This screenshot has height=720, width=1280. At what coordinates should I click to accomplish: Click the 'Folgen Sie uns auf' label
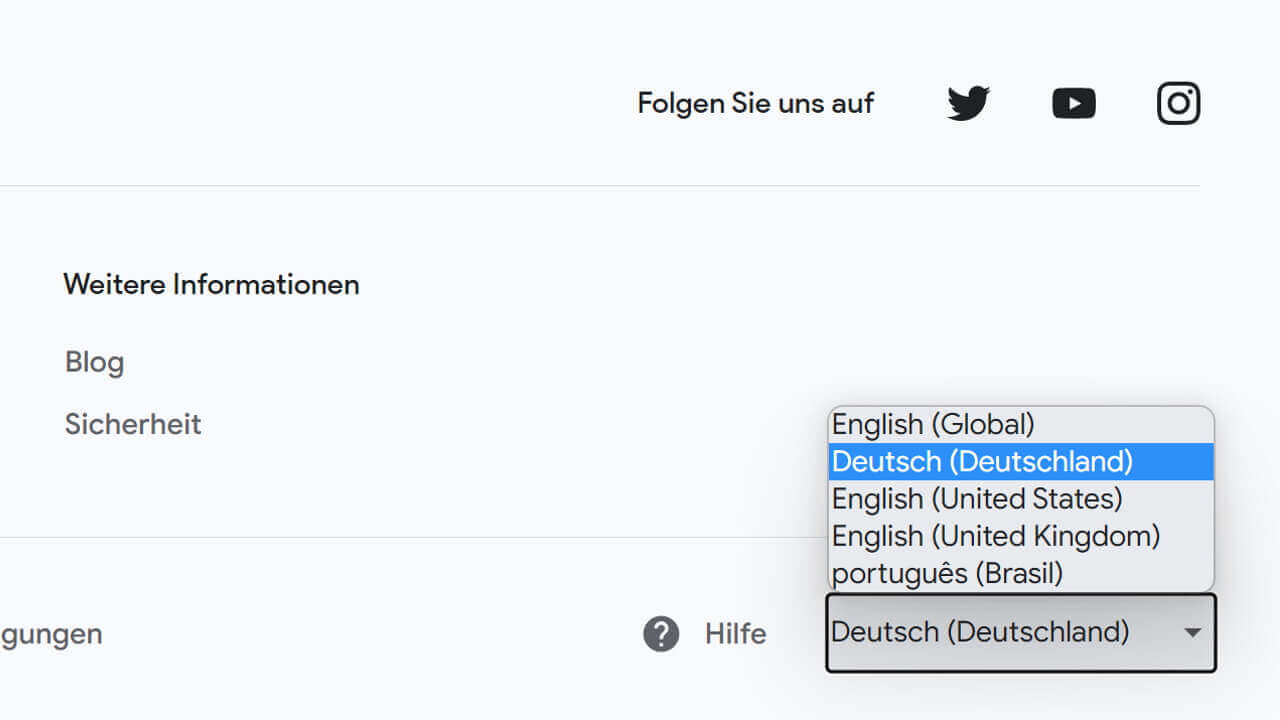(755, 103)
